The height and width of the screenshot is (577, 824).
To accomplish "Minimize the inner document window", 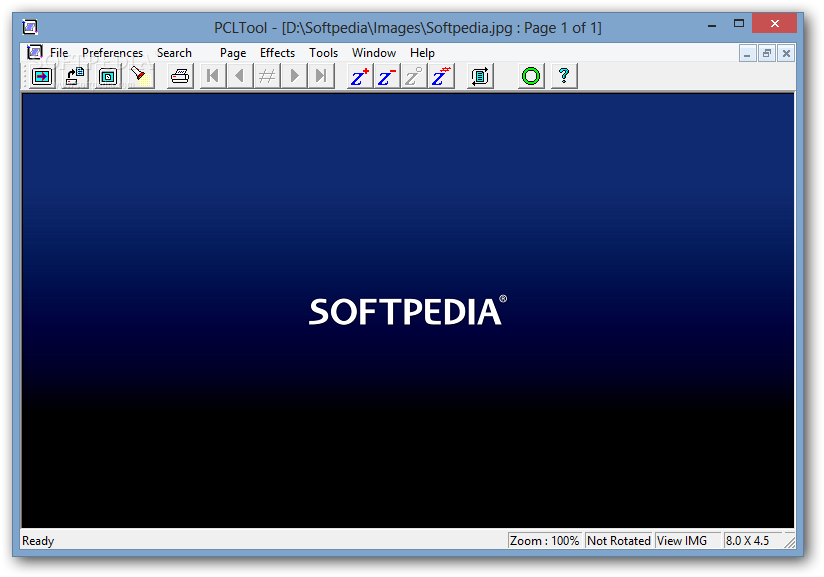I will click(747, 53).
